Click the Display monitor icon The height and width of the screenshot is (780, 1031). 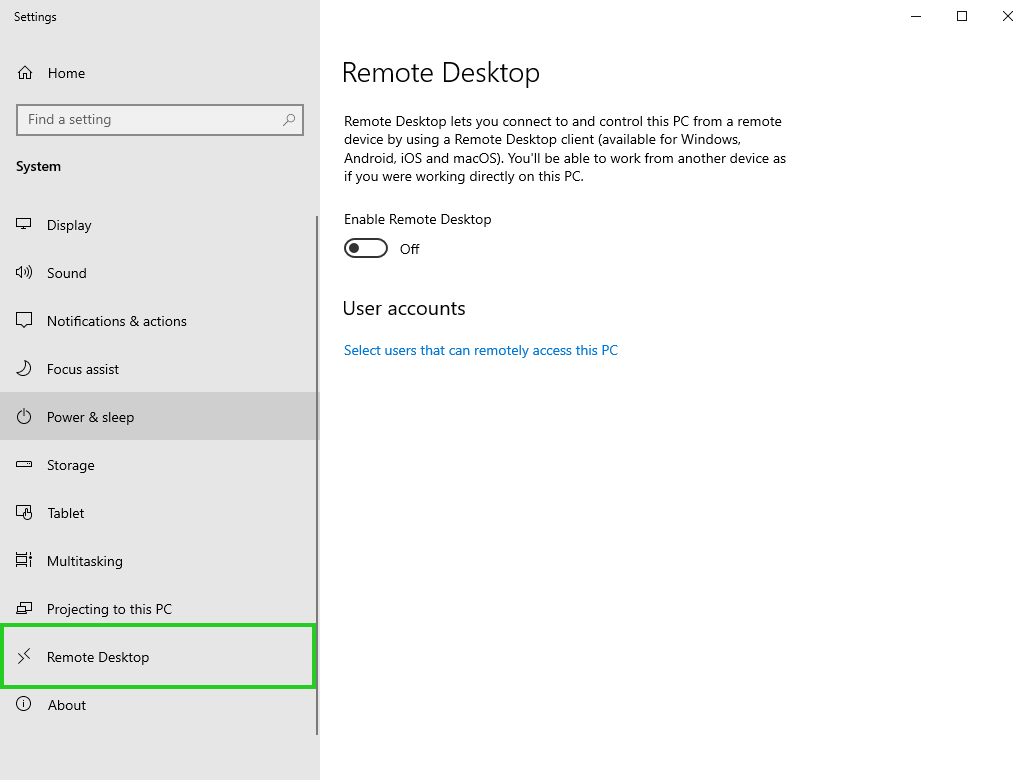(x=24, y=224)
